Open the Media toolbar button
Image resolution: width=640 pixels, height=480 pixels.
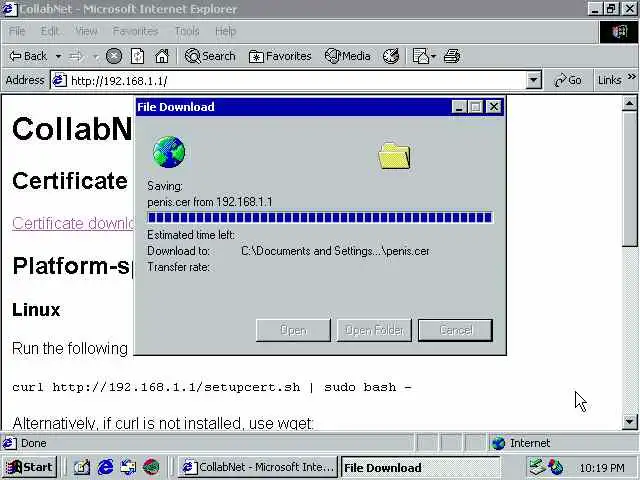pos(347,56)
